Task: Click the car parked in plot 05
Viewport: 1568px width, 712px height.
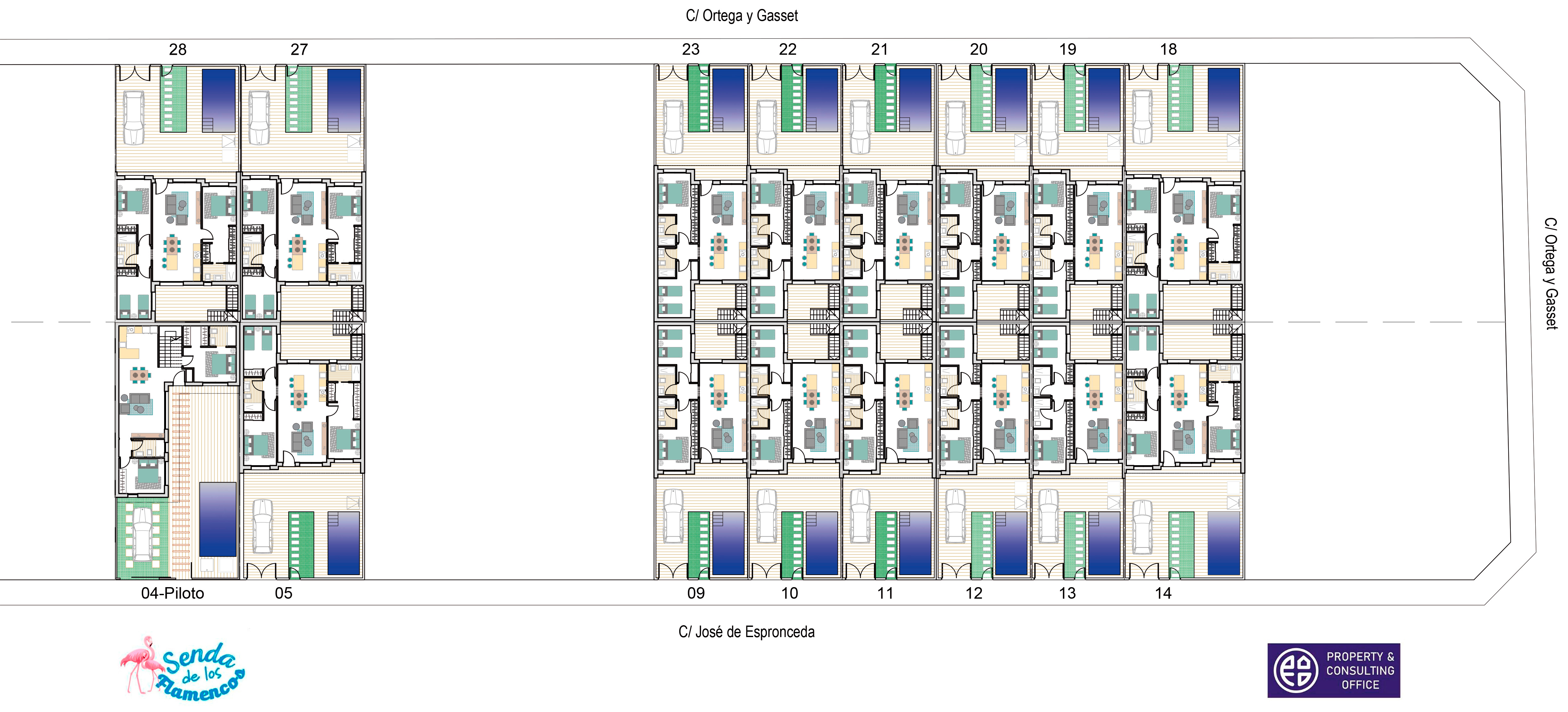Action: point(262,526)
